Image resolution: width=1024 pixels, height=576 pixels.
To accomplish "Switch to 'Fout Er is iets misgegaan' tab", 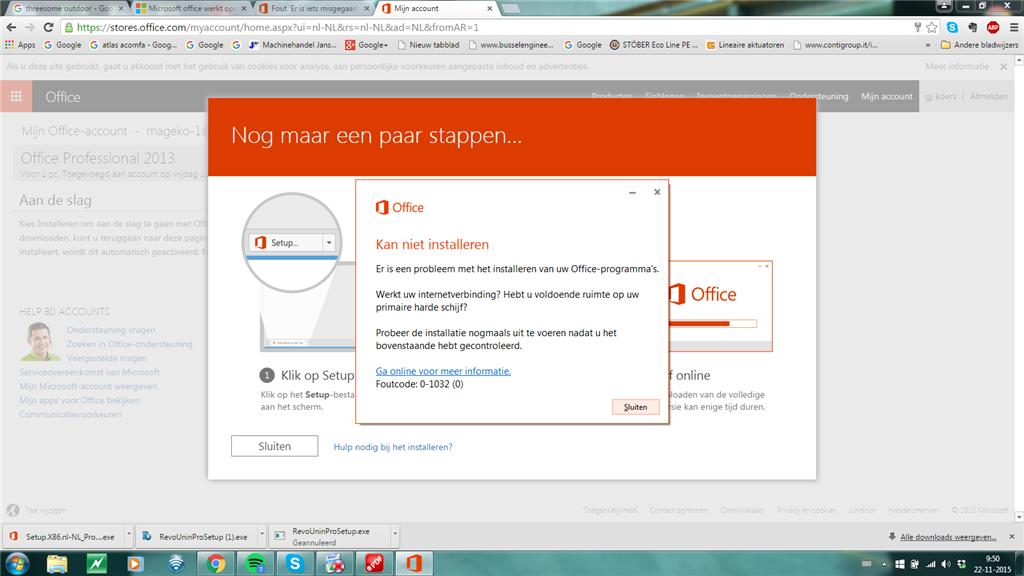I will (x=314, y=8).
